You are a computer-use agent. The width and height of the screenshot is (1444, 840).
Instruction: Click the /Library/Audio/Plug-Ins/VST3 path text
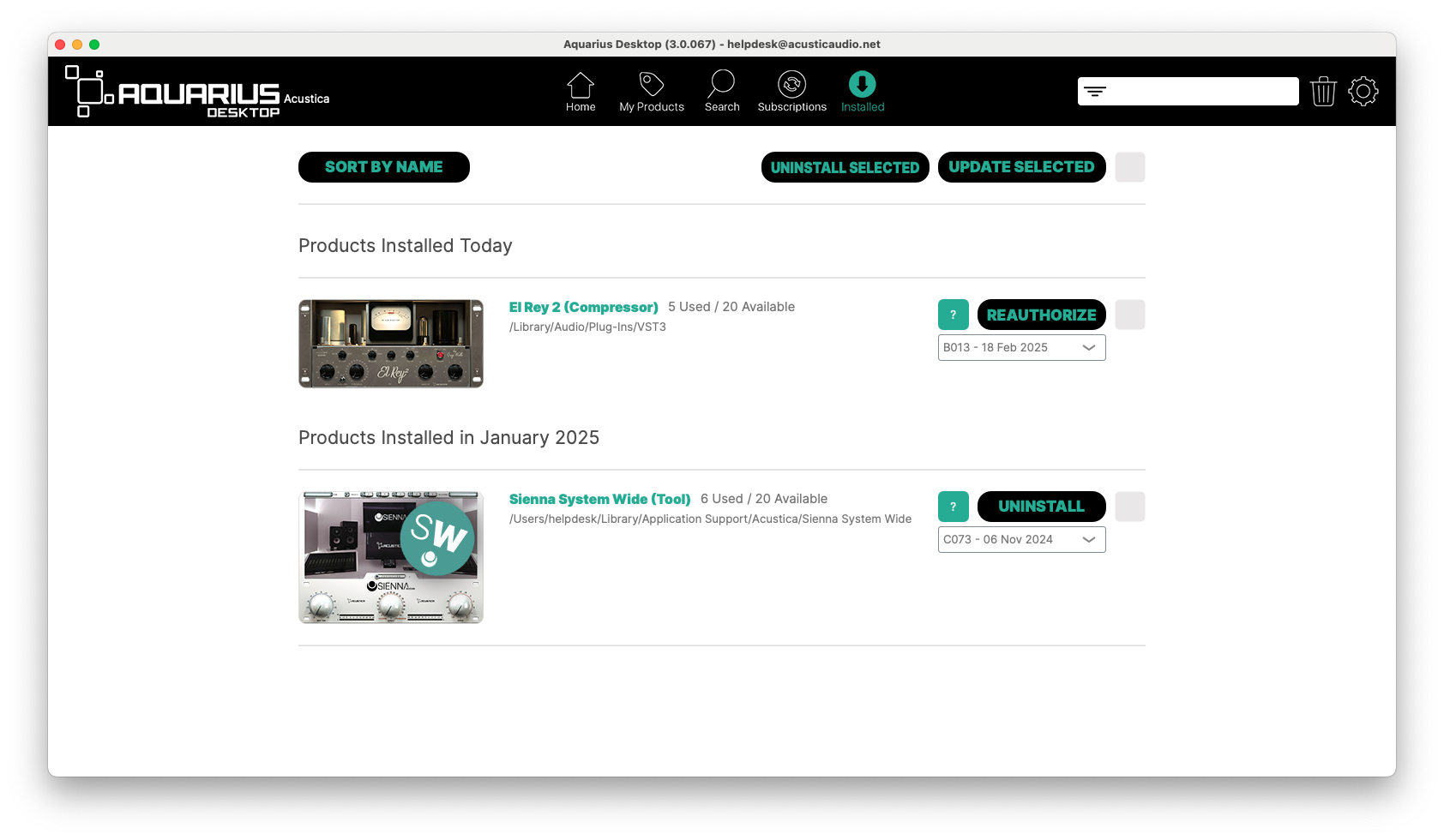tap(587, 327)
